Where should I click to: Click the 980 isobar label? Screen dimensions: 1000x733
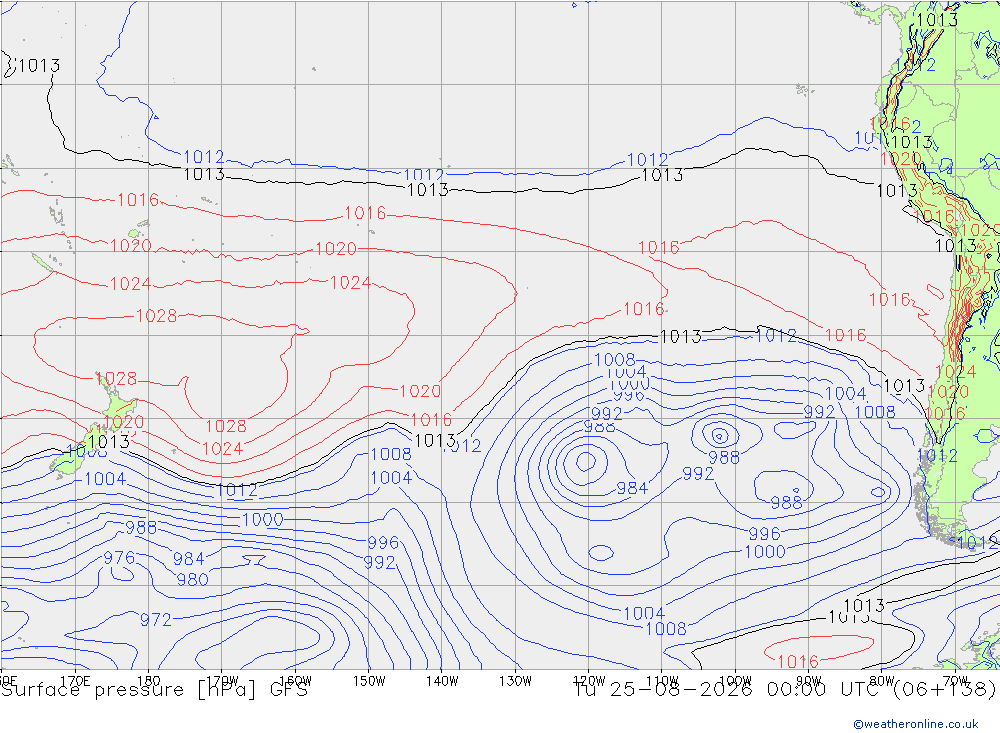click(193, 580)
